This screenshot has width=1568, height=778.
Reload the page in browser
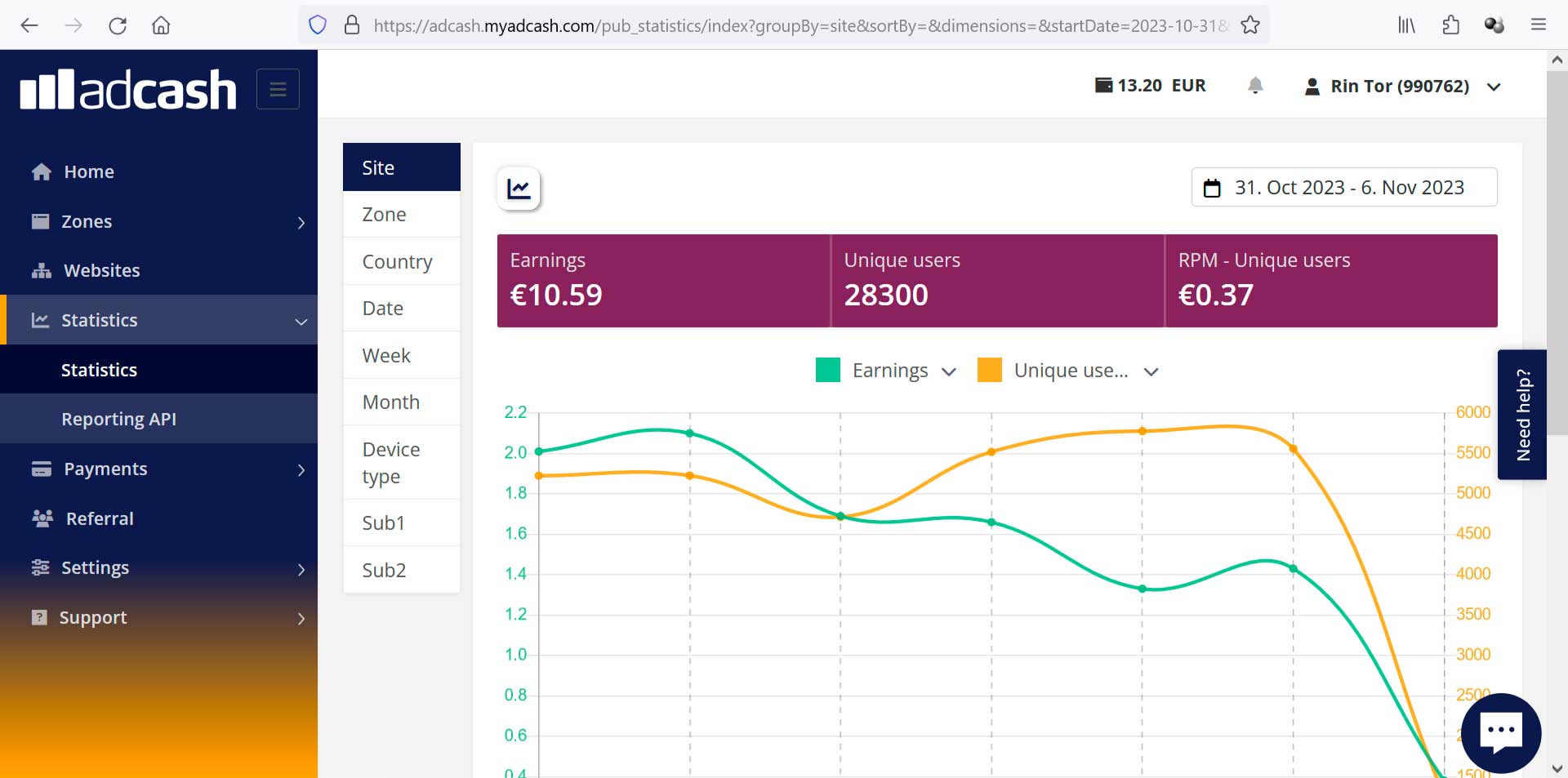118,25
